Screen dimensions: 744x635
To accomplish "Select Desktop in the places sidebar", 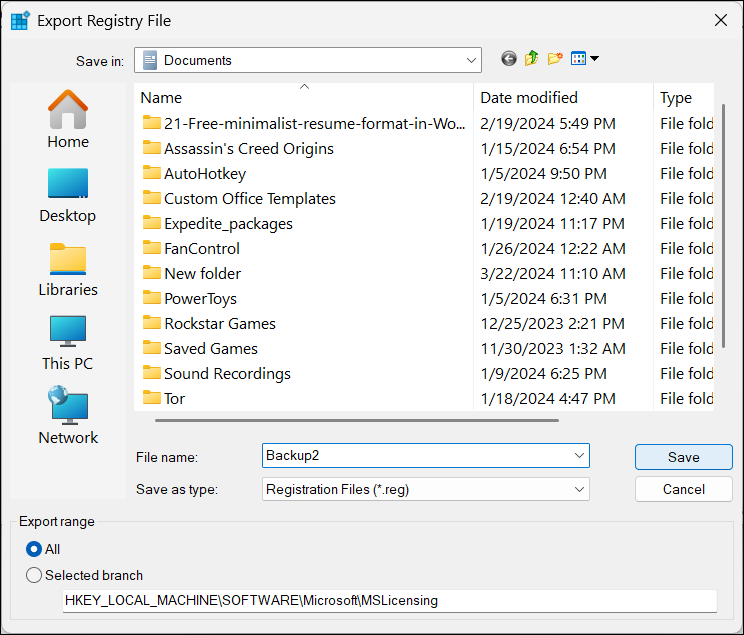I will pyautogui.click(x=68, y=195).
